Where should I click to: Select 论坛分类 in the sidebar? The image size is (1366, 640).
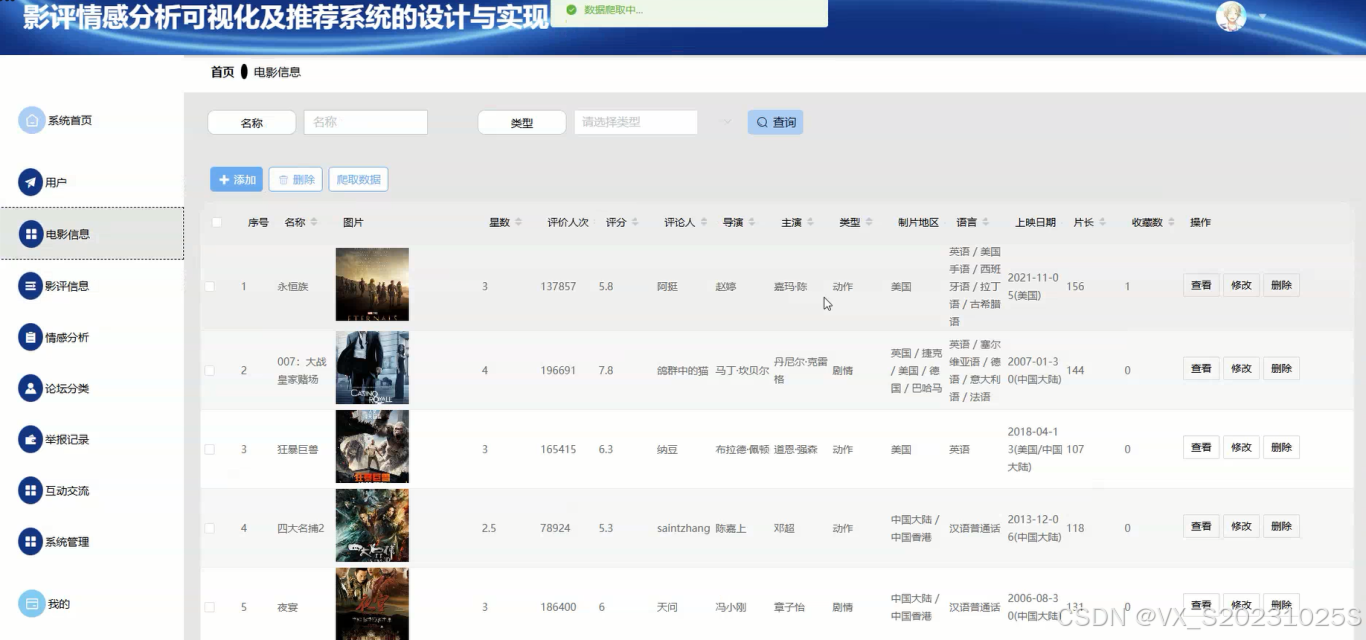pos(67,388)
